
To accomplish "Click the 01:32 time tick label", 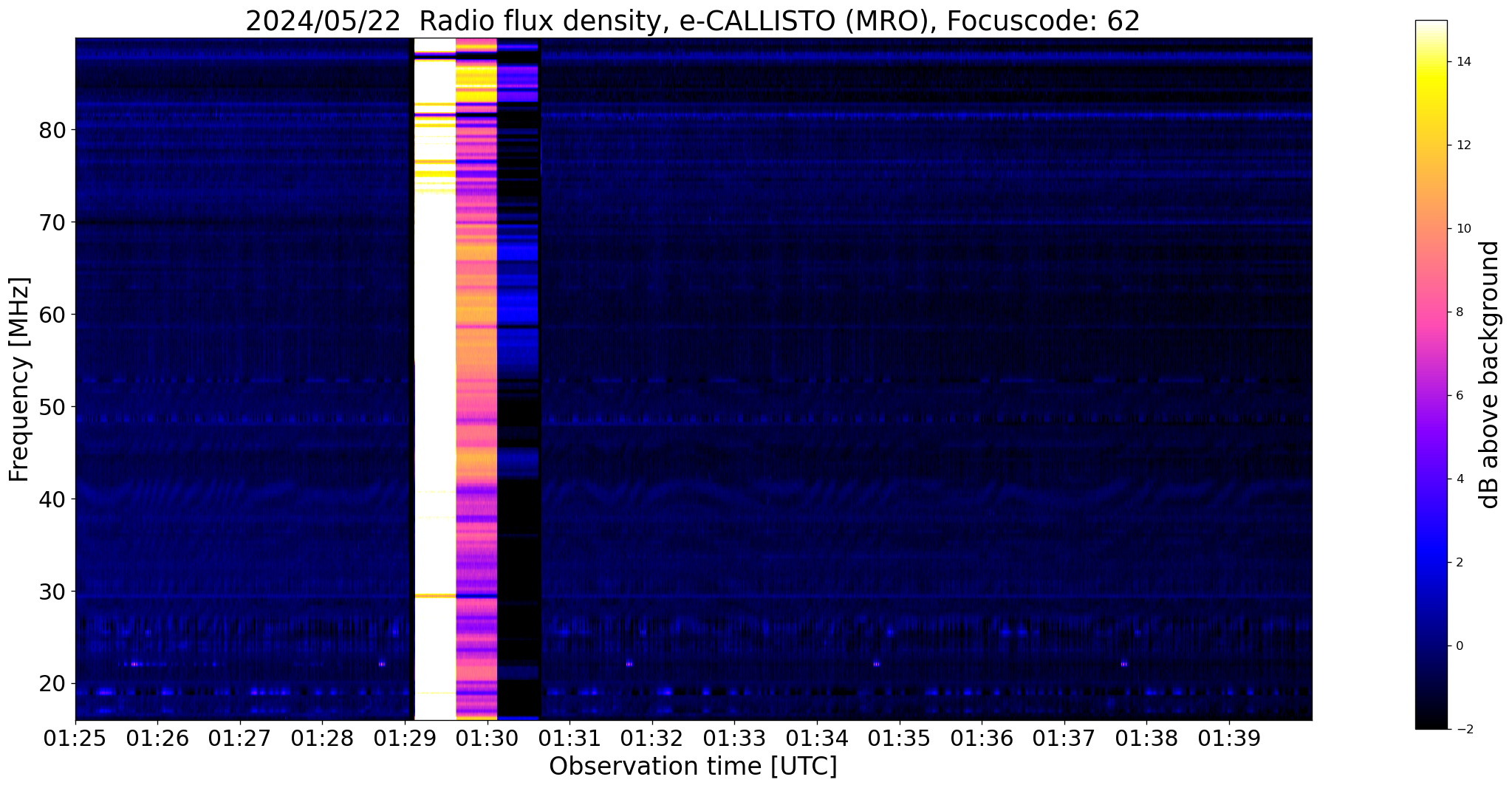I will point(652,738).
